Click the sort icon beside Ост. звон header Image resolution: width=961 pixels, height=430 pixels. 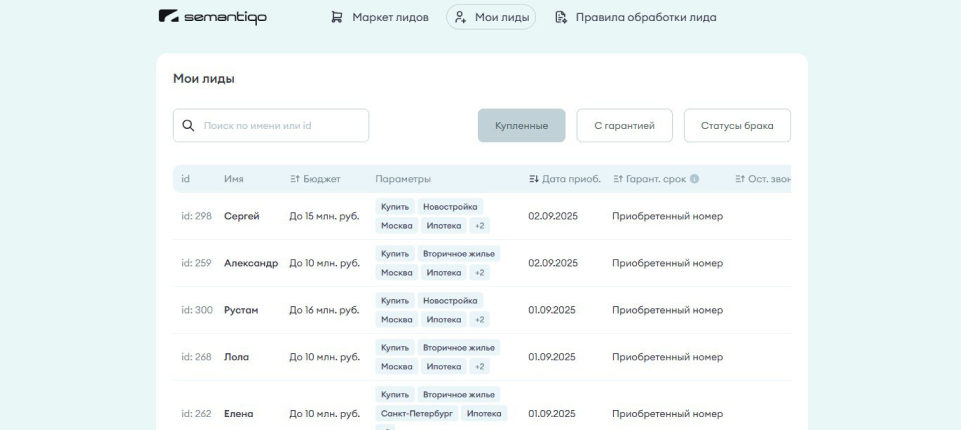(x=740, y=179)
